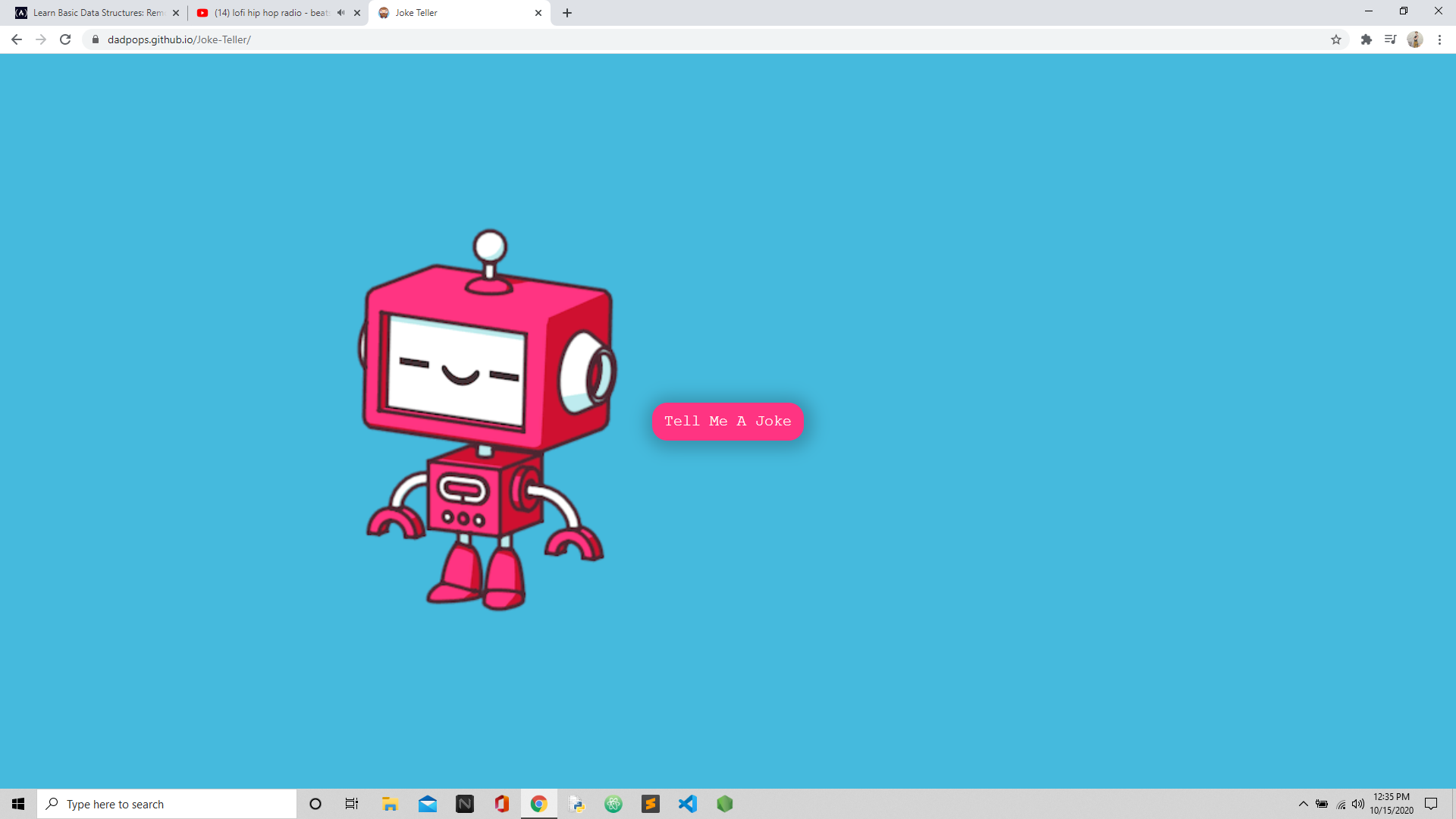Switch to the Joke Teller tab
1456x819 pixels.
(440, 12)
